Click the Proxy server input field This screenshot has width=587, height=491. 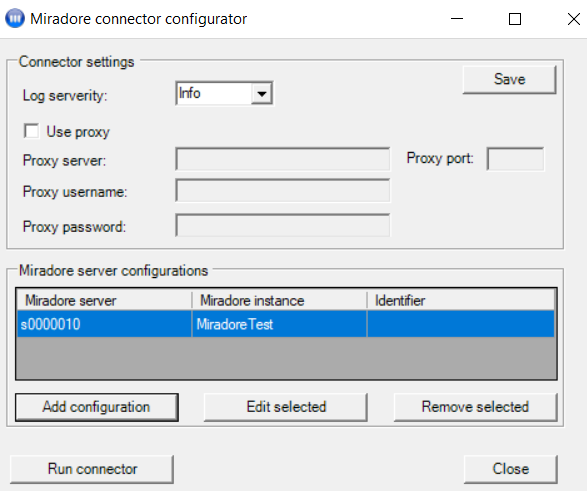pyautogui.click(x=283, y=159)
